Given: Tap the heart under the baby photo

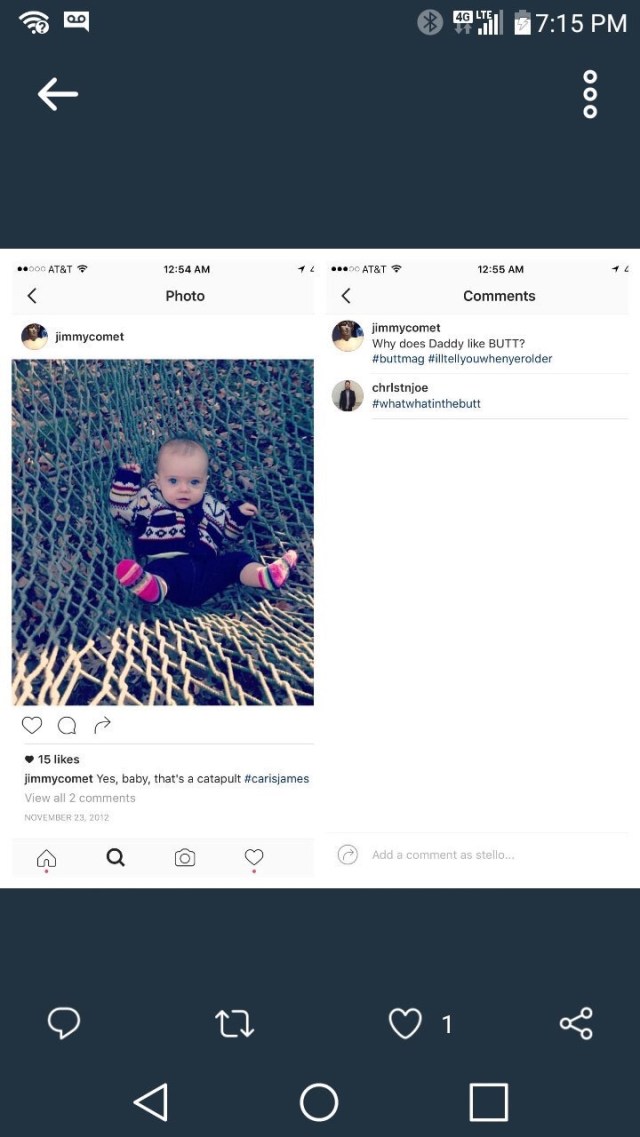Looking at the screenshot, I should 32,724.
